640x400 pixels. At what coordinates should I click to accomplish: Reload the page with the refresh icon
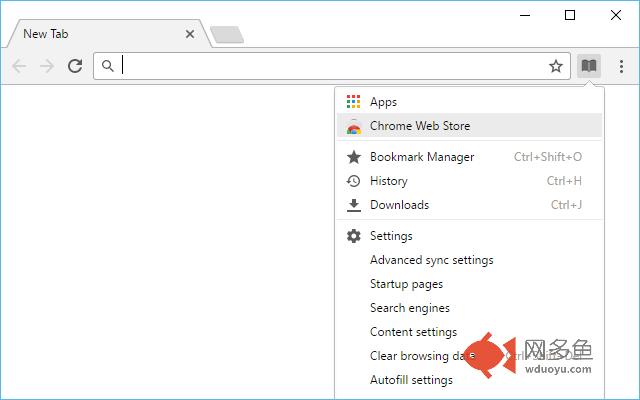click(75, 66)
